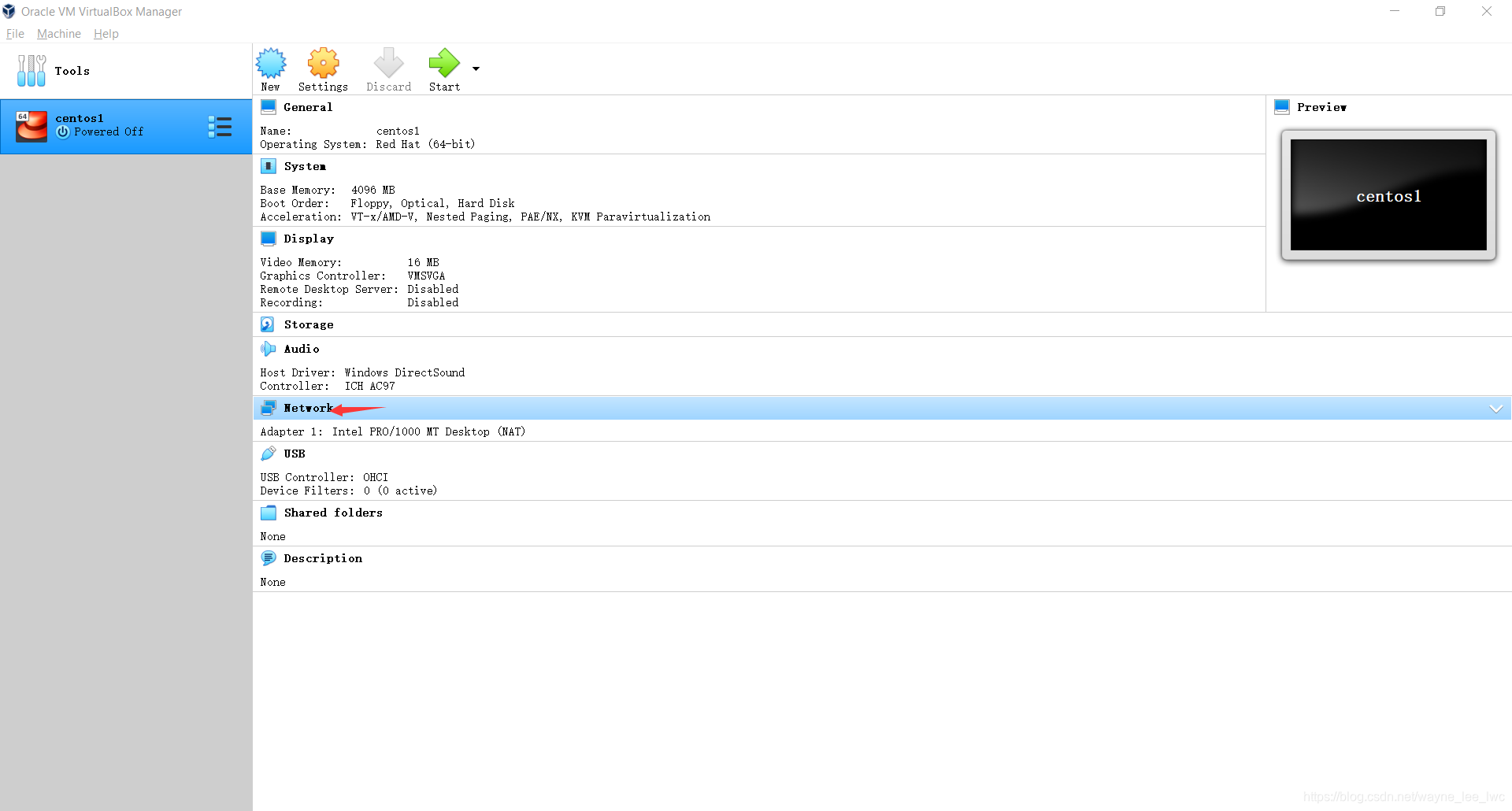
Task: Click the Display section monitor icon
Action: tap(269, 239)
